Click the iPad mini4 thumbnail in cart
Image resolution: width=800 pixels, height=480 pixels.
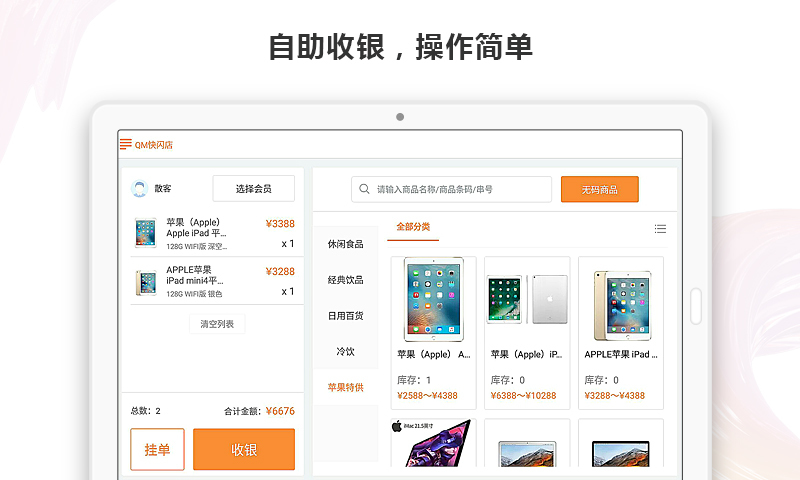146,282
